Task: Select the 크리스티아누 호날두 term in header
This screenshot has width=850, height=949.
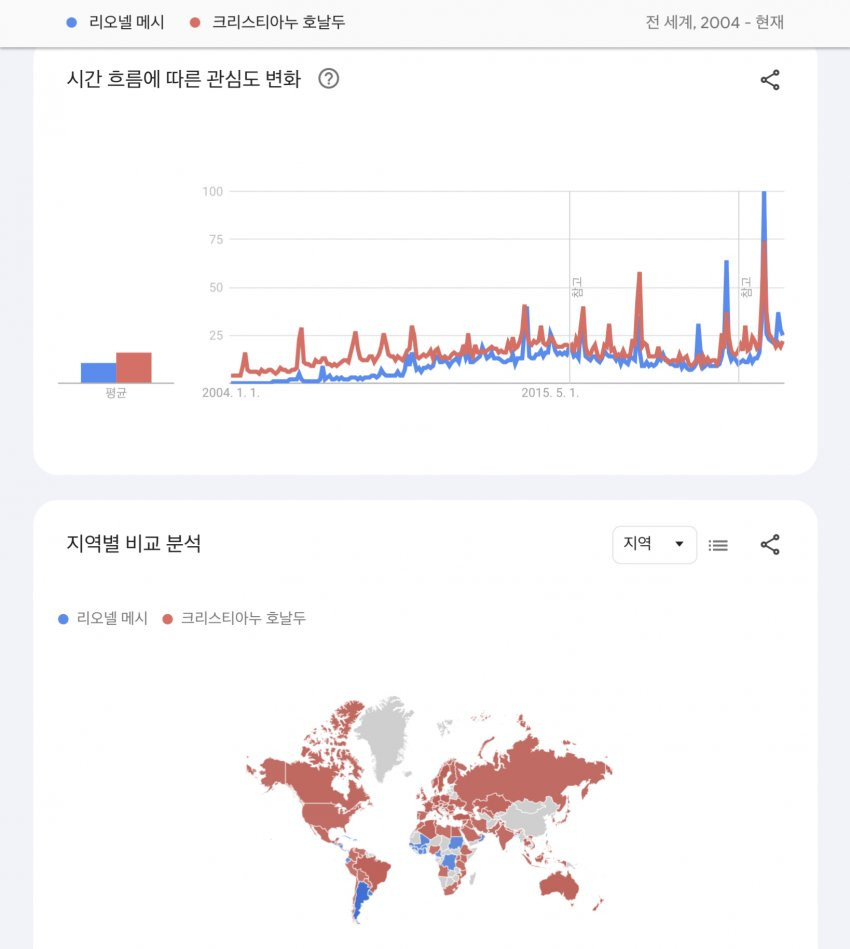Action: 278,22
